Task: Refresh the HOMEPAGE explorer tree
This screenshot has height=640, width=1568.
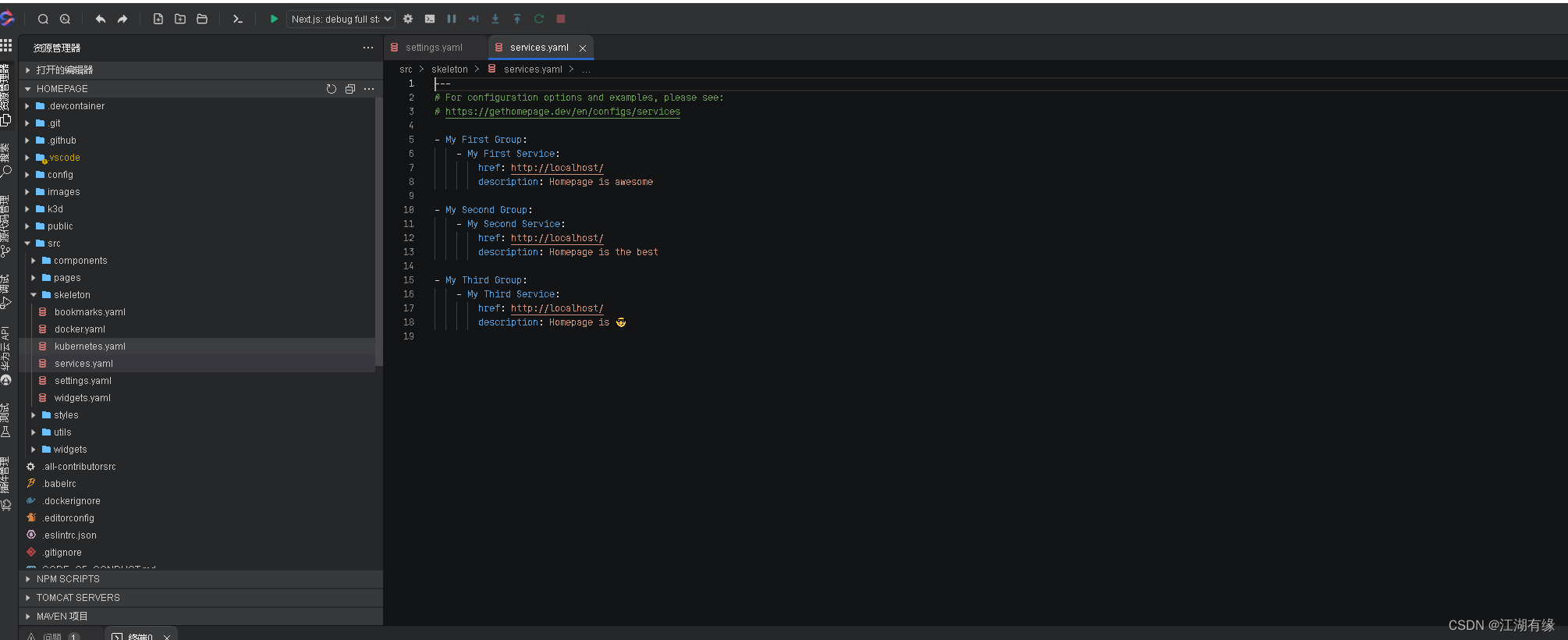Action: [332, 89]
